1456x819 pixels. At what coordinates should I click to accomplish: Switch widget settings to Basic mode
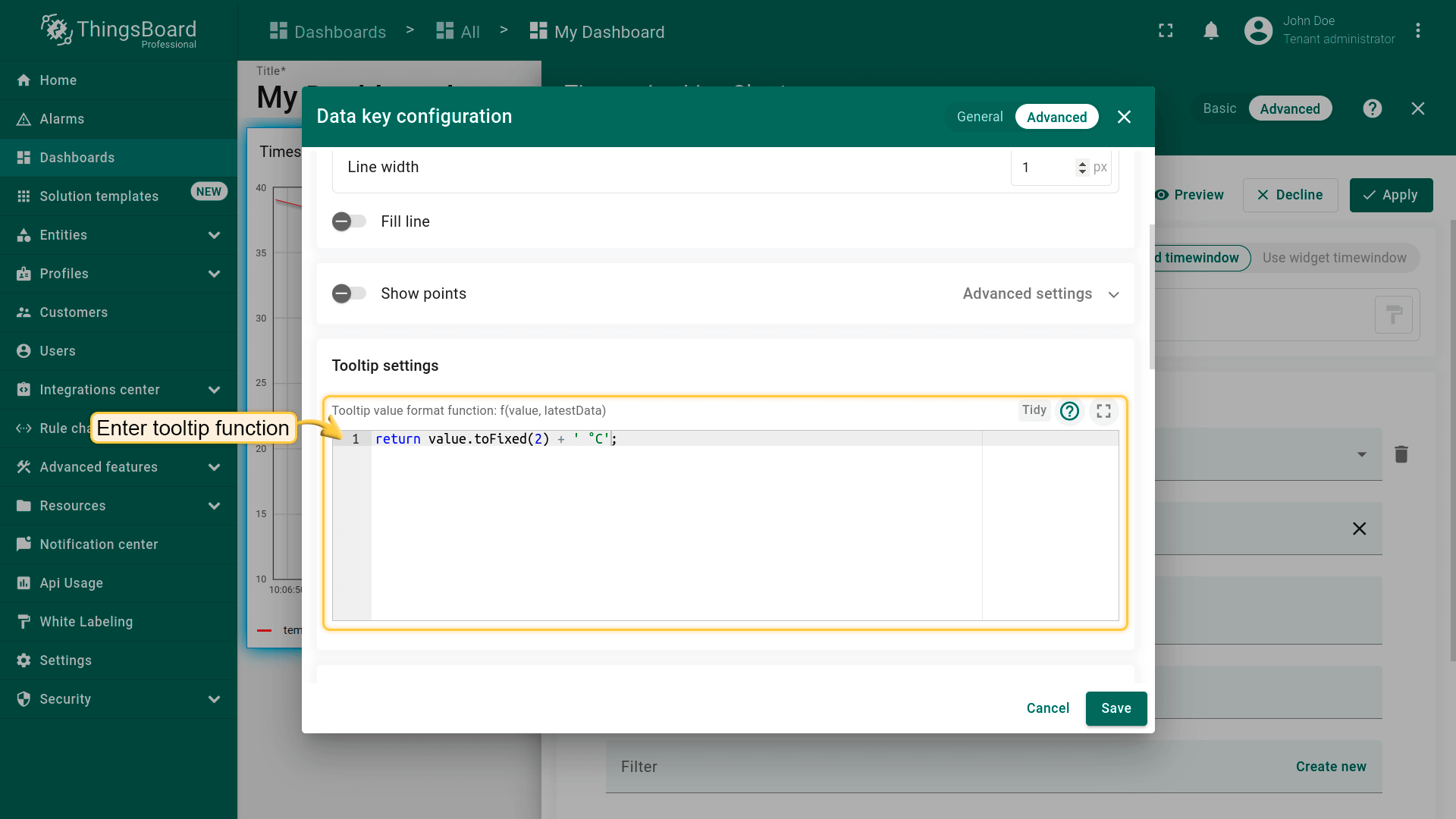coord(1219,108)
